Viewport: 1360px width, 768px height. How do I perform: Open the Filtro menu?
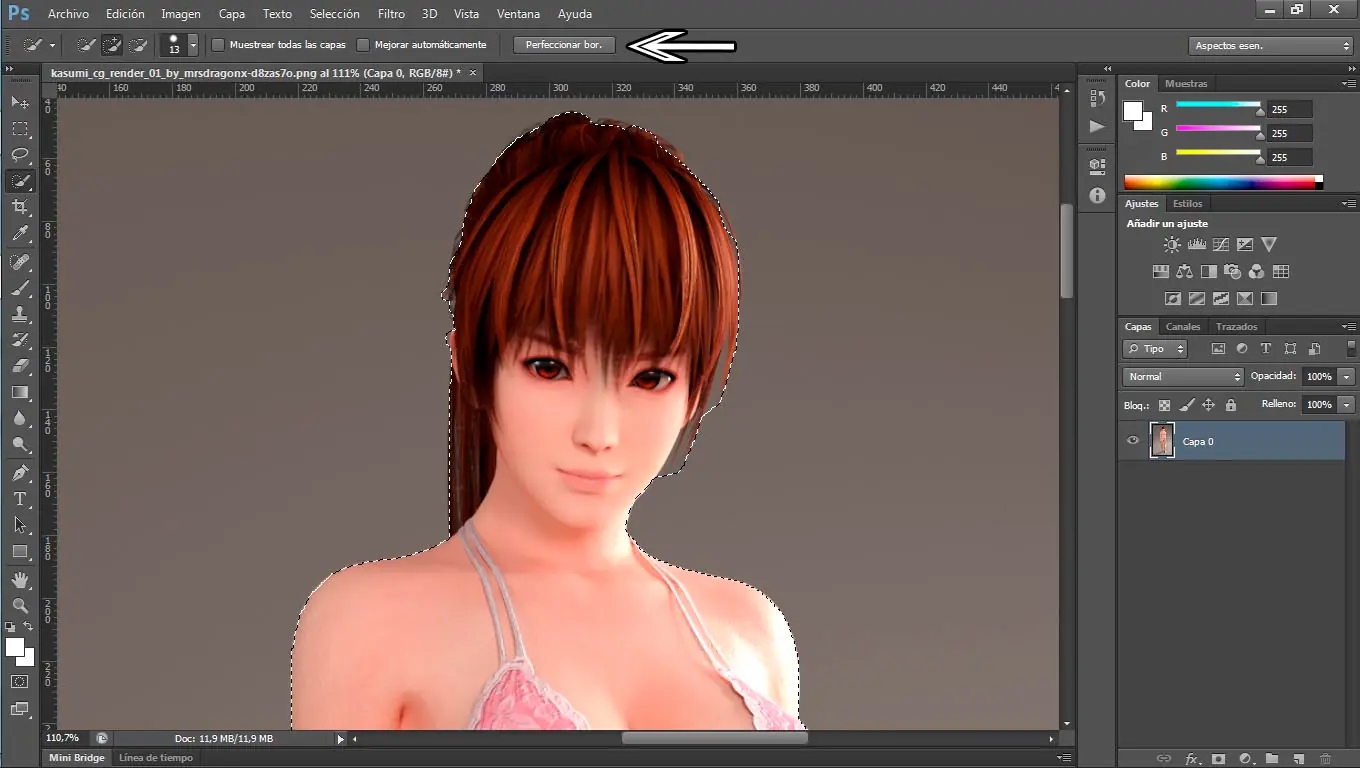391,14
